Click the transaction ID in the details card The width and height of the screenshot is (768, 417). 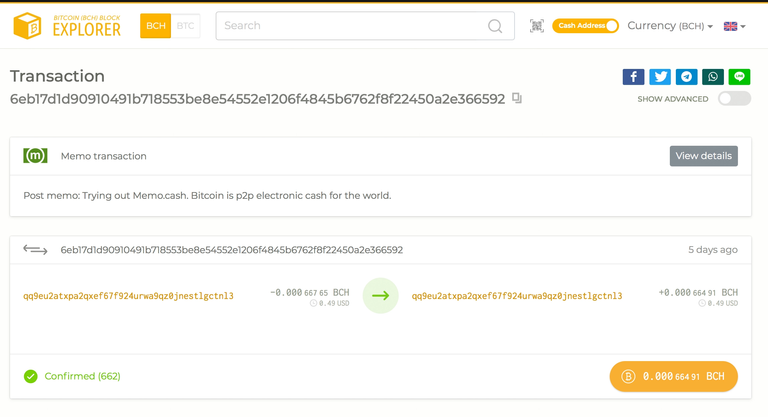point(231,250)
